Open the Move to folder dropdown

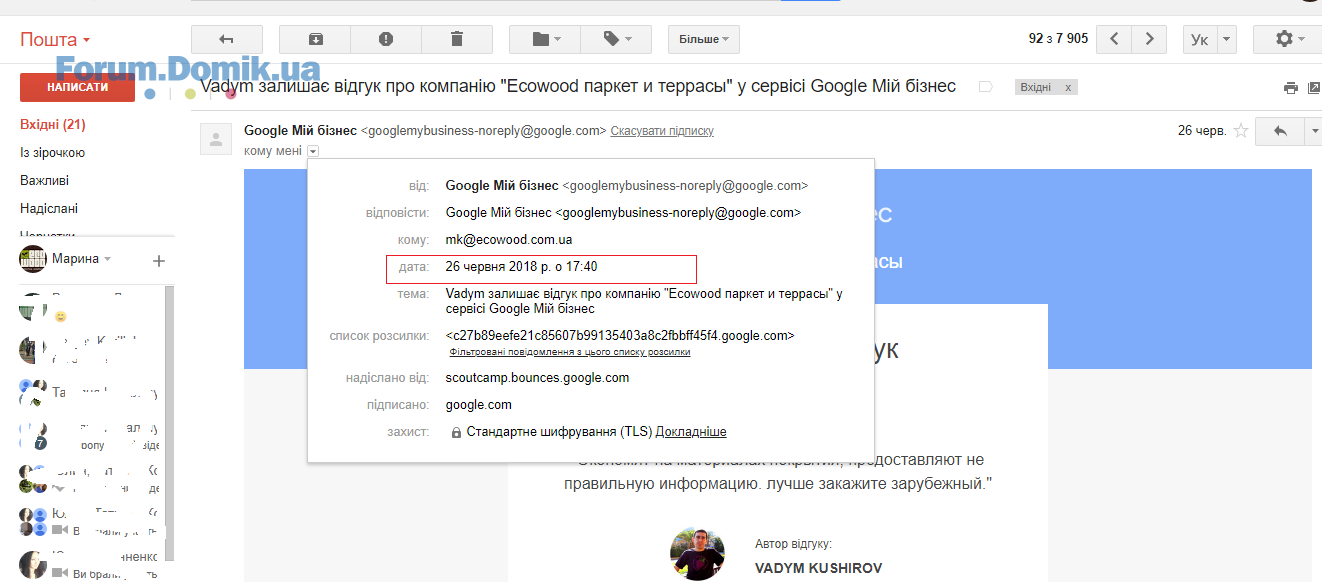[545, 39]
